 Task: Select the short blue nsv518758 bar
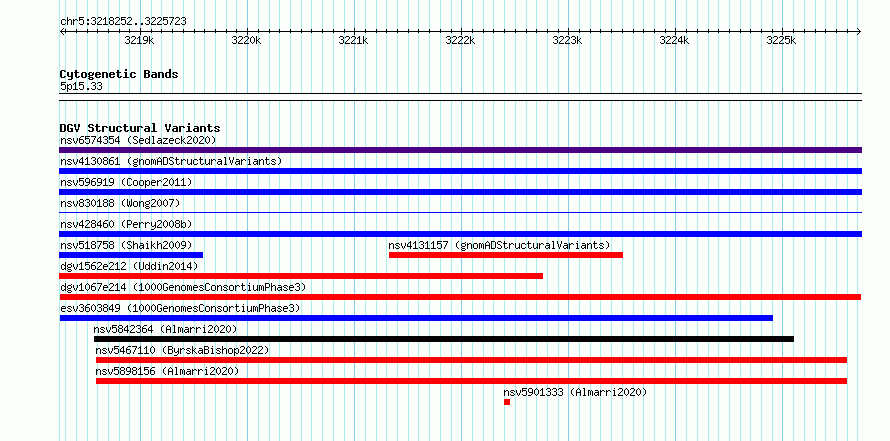[x=131, y=255]
